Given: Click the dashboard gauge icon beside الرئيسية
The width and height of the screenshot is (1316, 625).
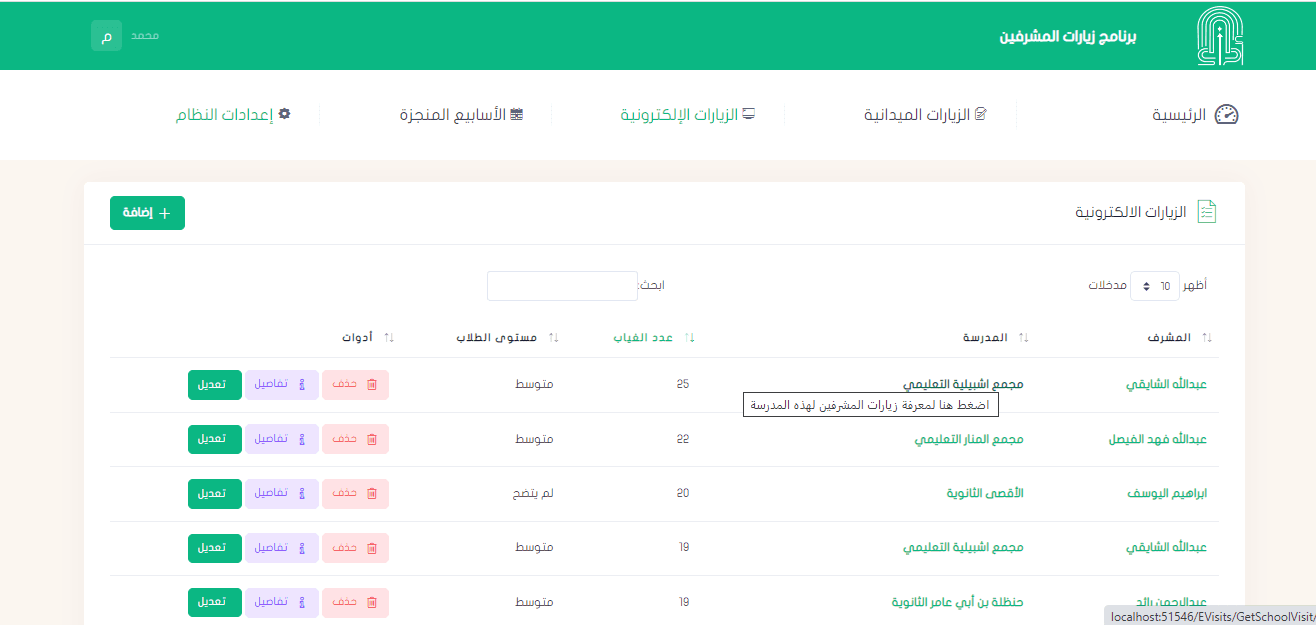Looking at the screenshot, I should click(x=1226, y=115).
